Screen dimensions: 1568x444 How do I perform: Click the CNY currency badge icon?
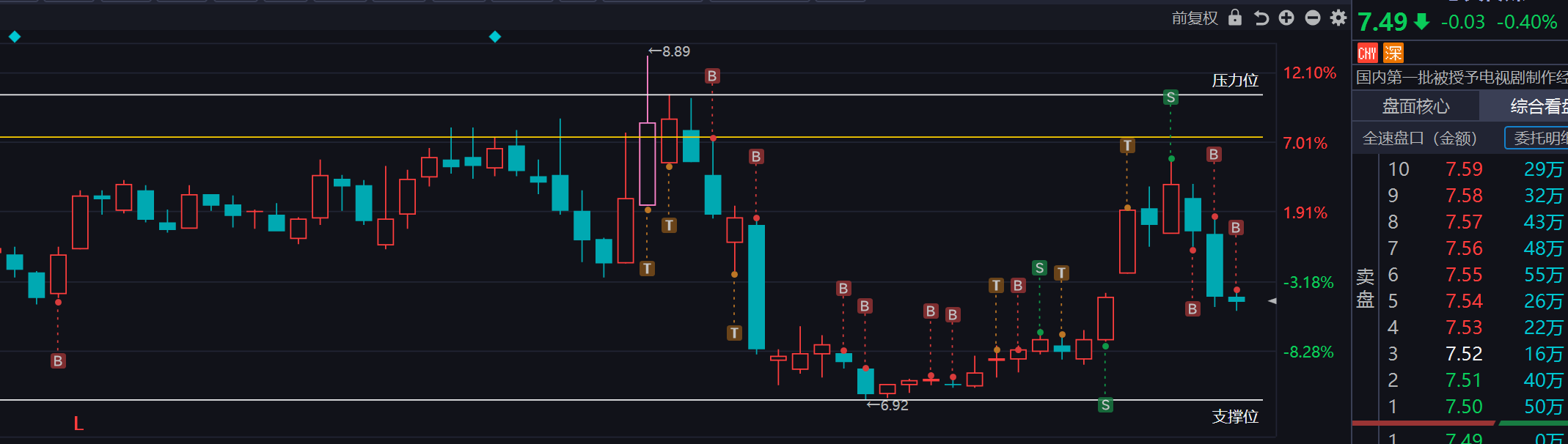[x=1367, y=53]
